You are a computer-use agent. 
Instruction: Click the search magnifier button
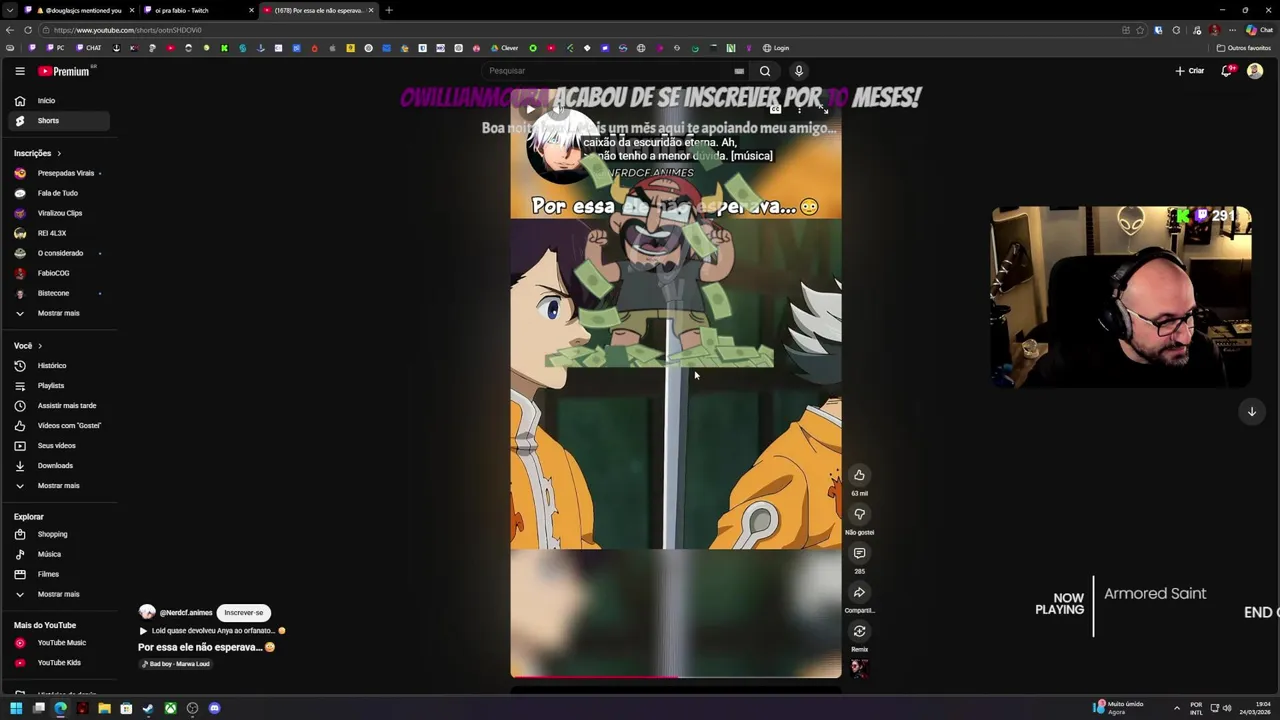tap(765, 71)
